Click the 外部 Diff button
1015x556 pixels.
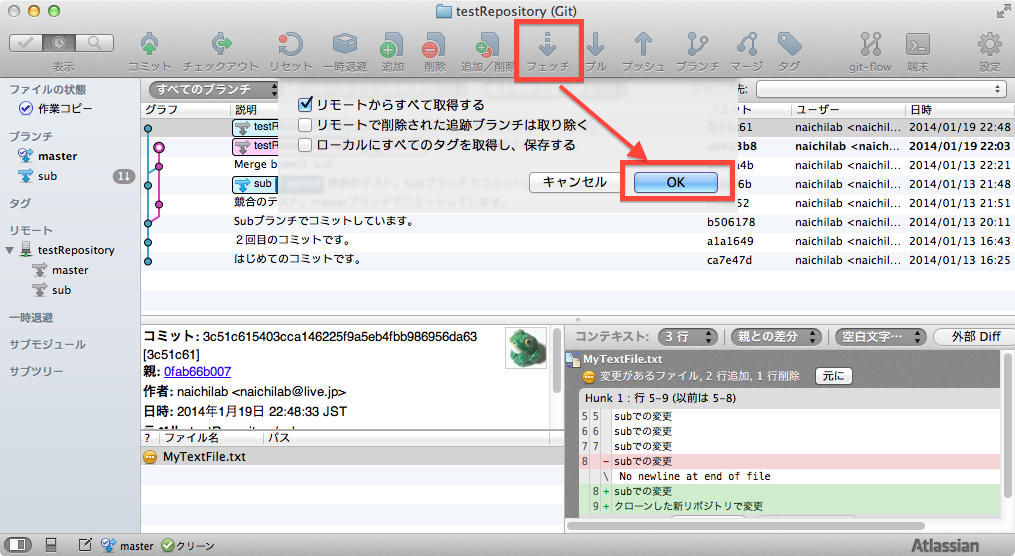point(976,337)
